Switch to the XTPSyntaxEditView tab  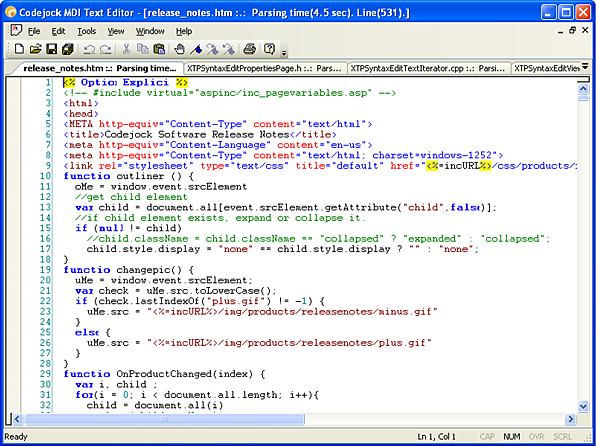pyautogui.click(x=546, y=69)
